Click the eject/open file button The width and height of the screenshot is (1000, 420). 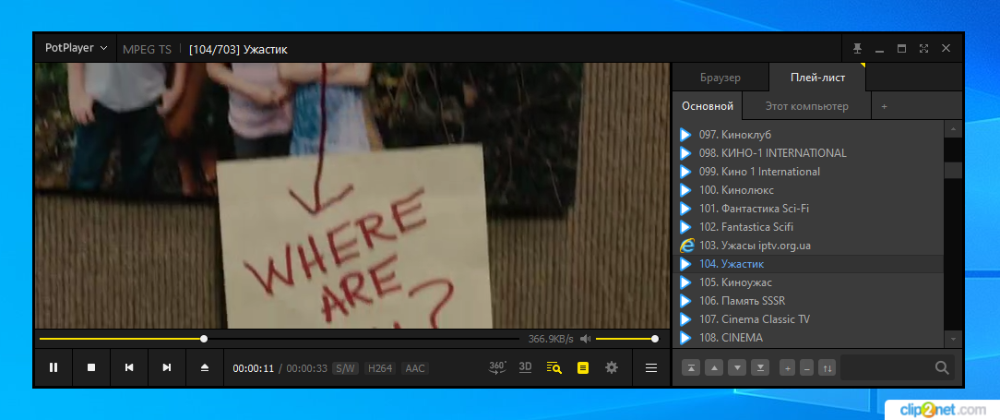click(205, 368)
